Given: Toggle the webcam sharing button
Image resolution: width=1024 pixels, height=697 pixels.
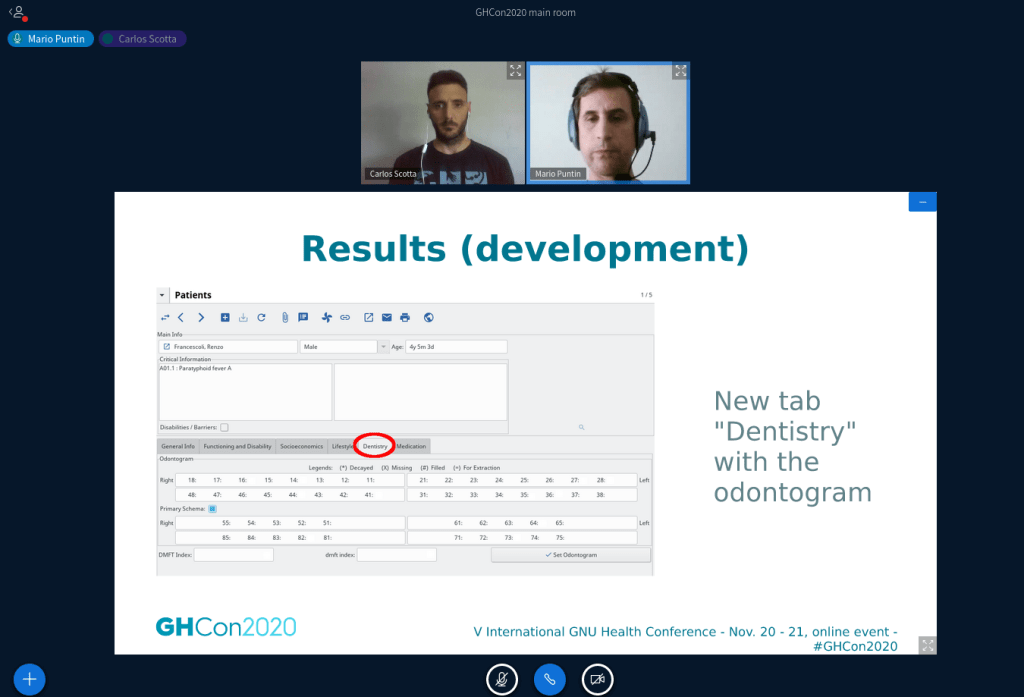Looking at the screenshot, I should (x=597, y=679).
